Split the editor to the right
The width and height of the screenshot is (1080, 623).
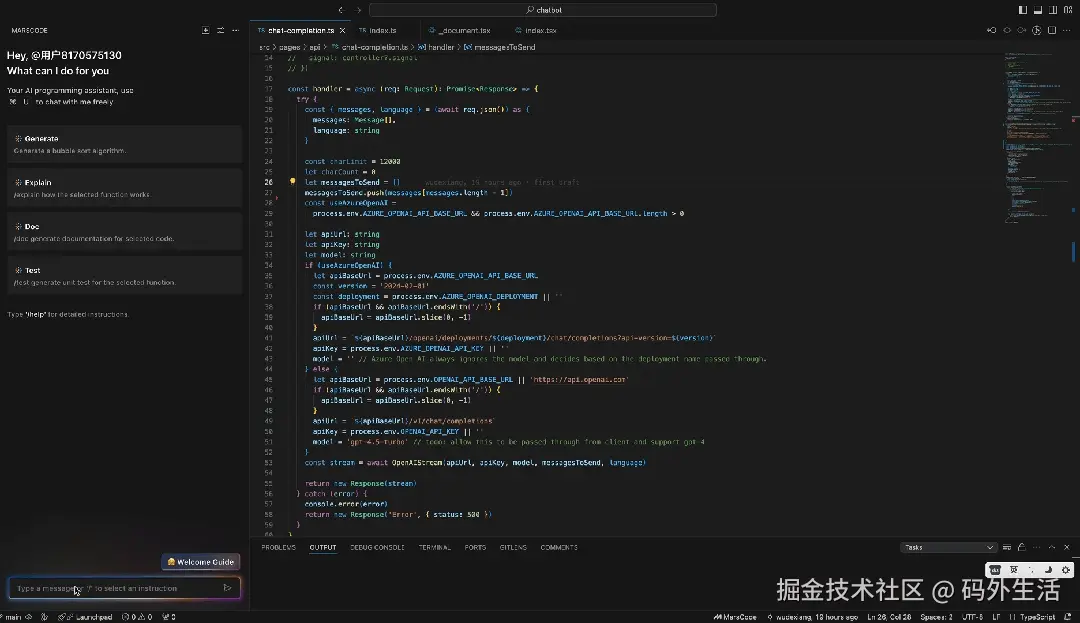[1052, 30]
